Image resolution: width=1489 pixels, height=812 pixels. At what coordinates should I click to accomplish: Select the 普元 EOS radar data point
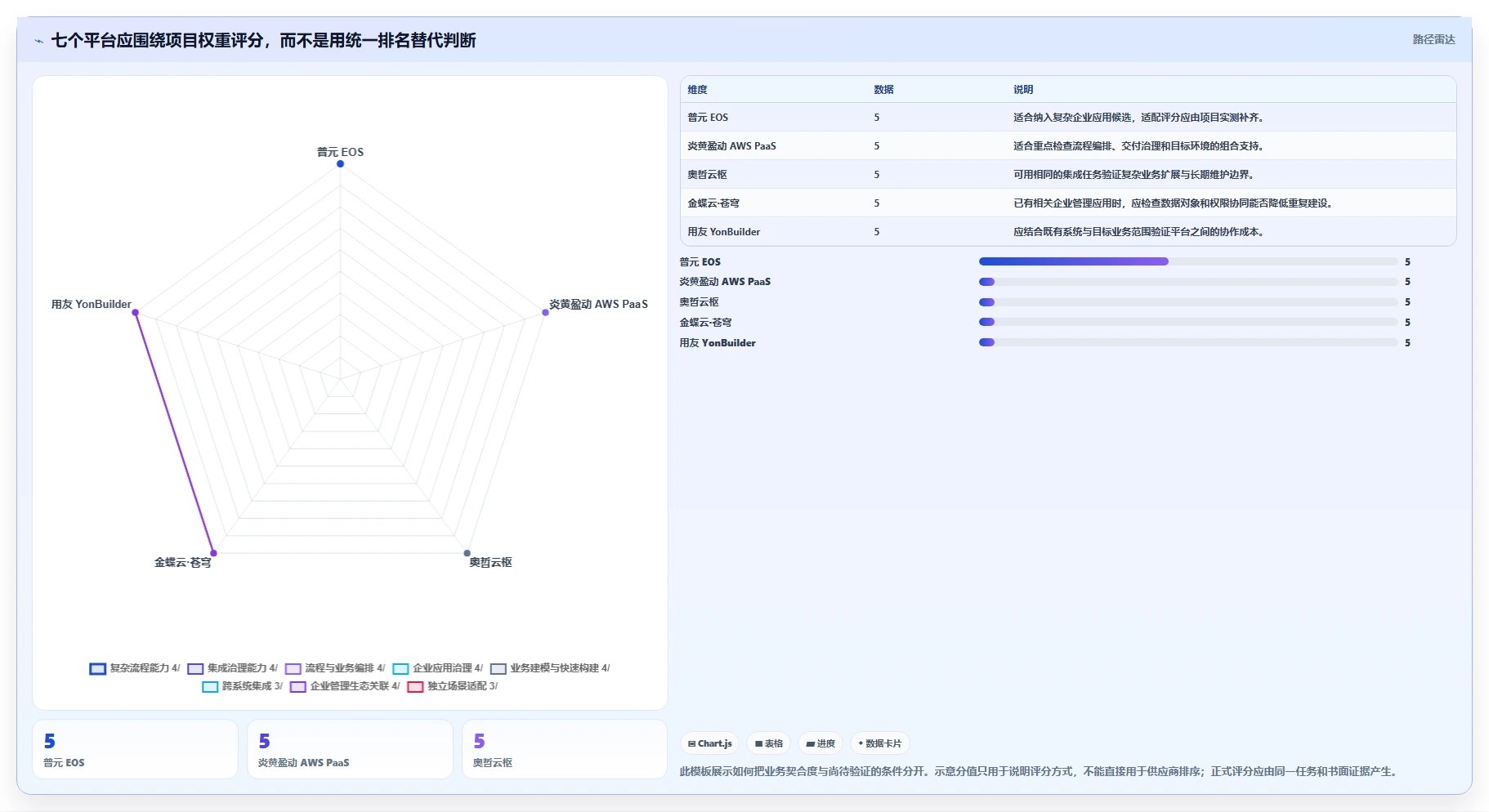pyautogui.click(x=340, y=163)
